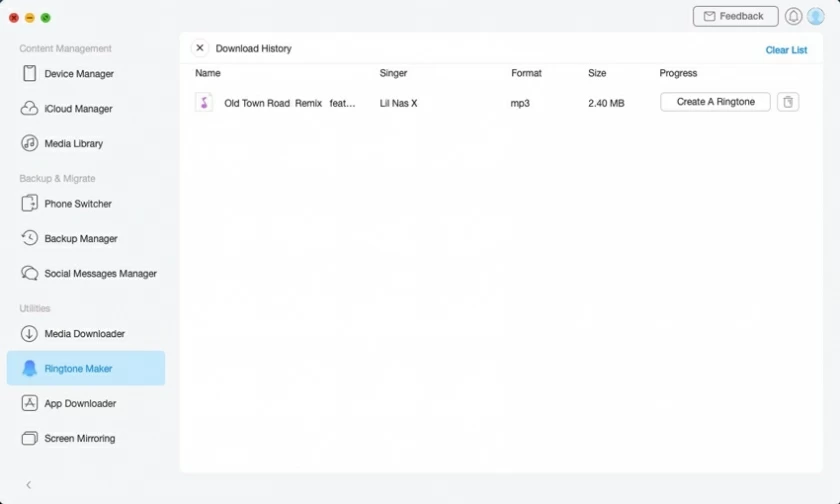Close the Download History panel
Image resolution: width=840 pixels, height=504 pixels.
[200, 48]
